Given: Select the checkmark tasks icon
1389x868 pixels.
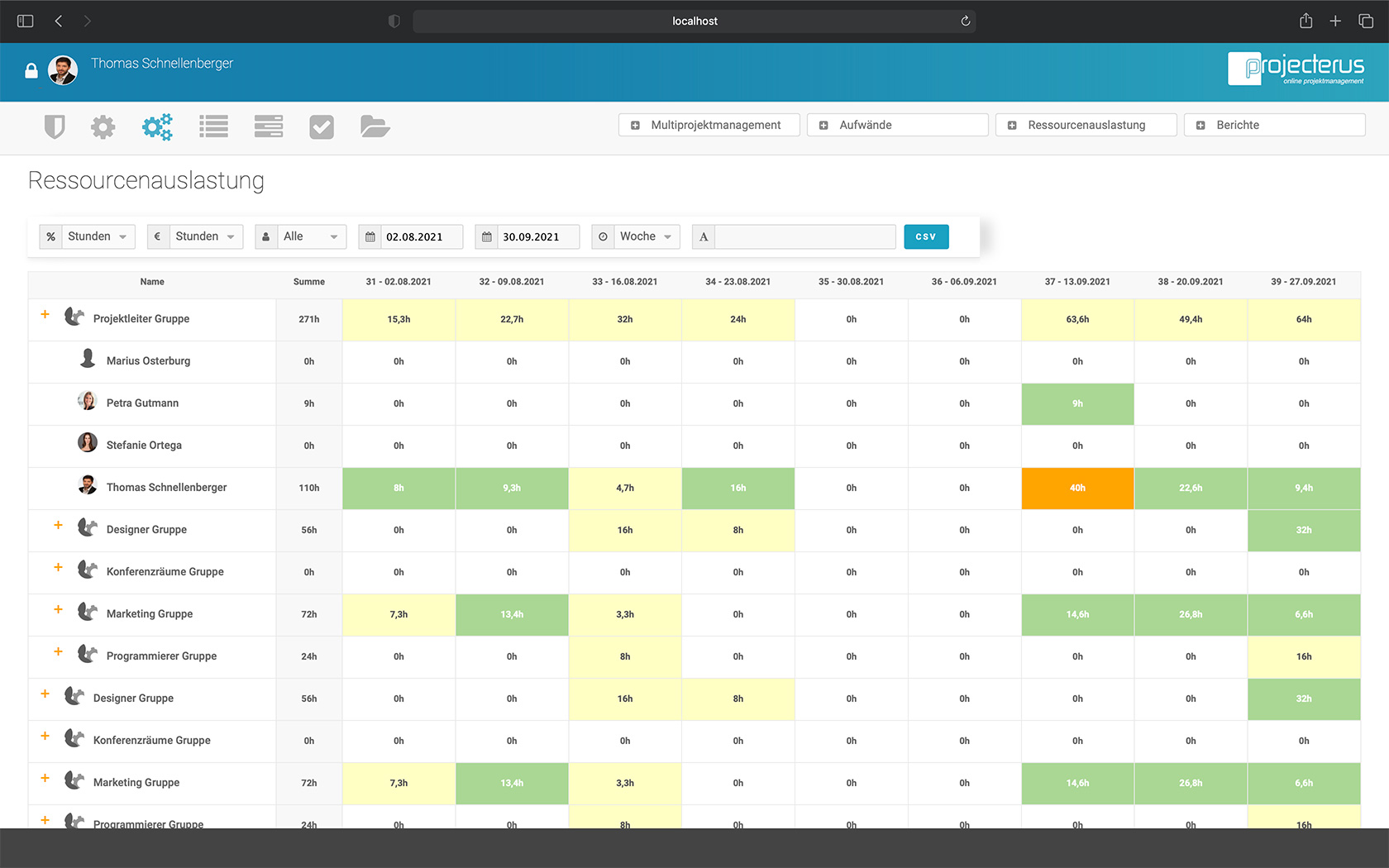Looking at the screenshot, I should click(322, 126).
